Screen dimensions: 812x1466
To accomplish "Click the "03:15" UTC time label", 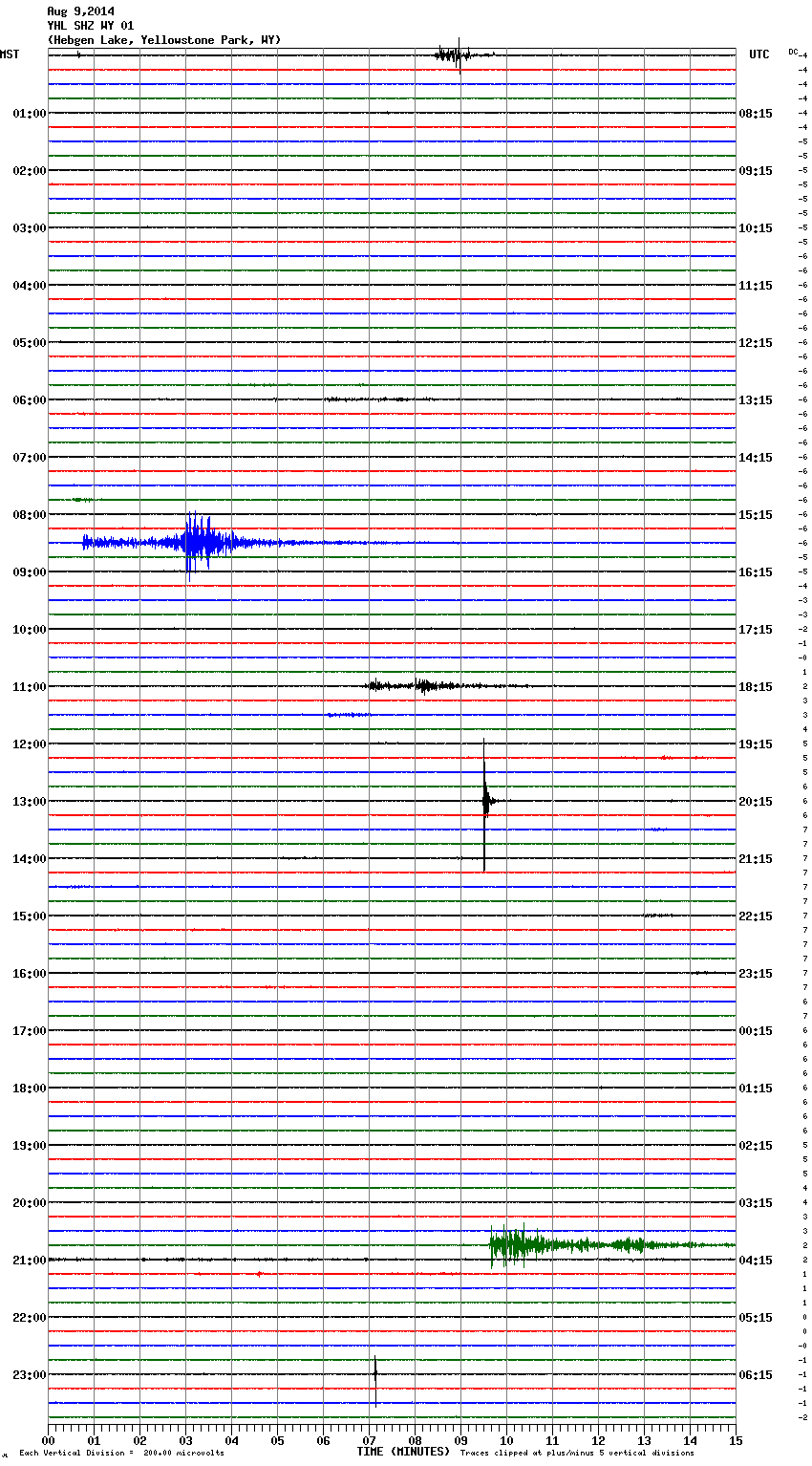I will [x=756, y=1202].
